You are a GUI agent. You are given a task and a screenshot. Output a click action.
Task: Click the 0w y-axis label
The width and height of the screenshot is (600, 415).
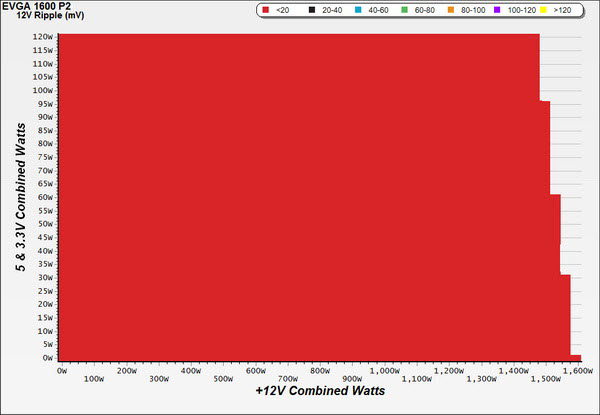point(47,358)
